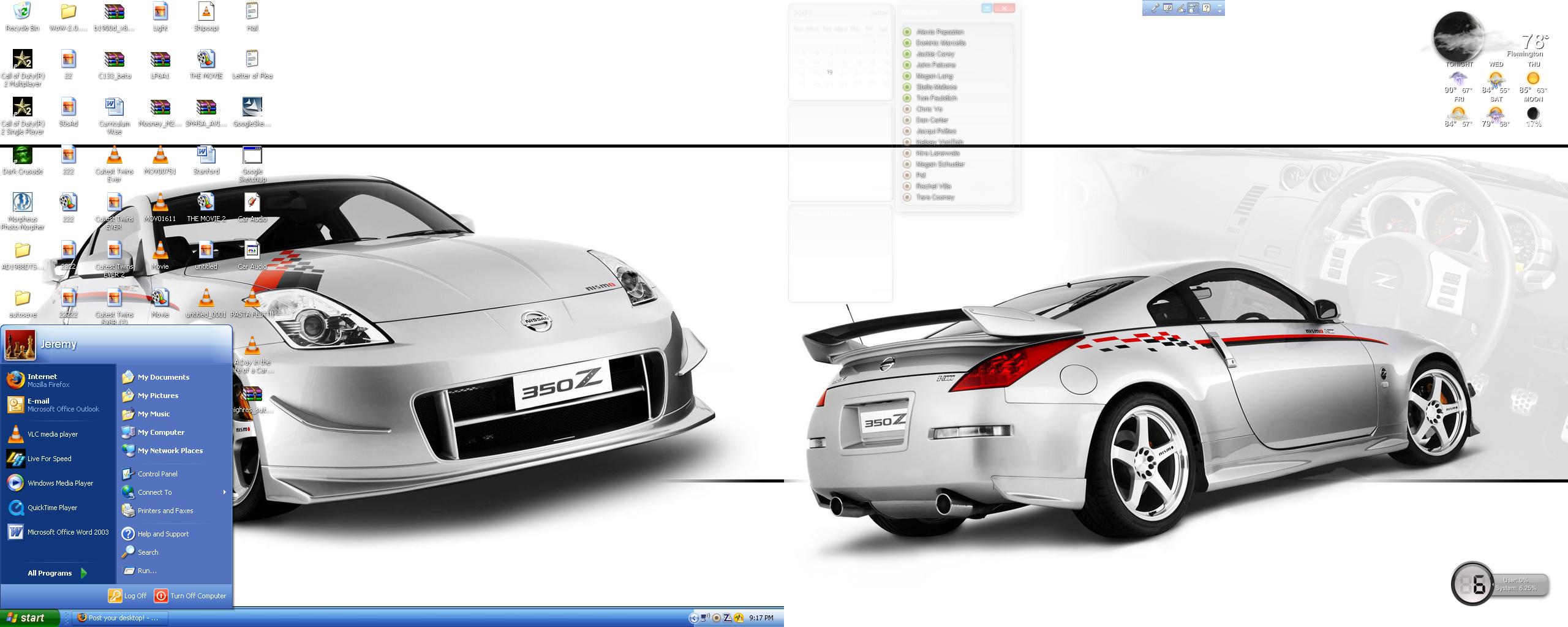
Task: Open Search from the Start menu
Action: coord(175,552)
